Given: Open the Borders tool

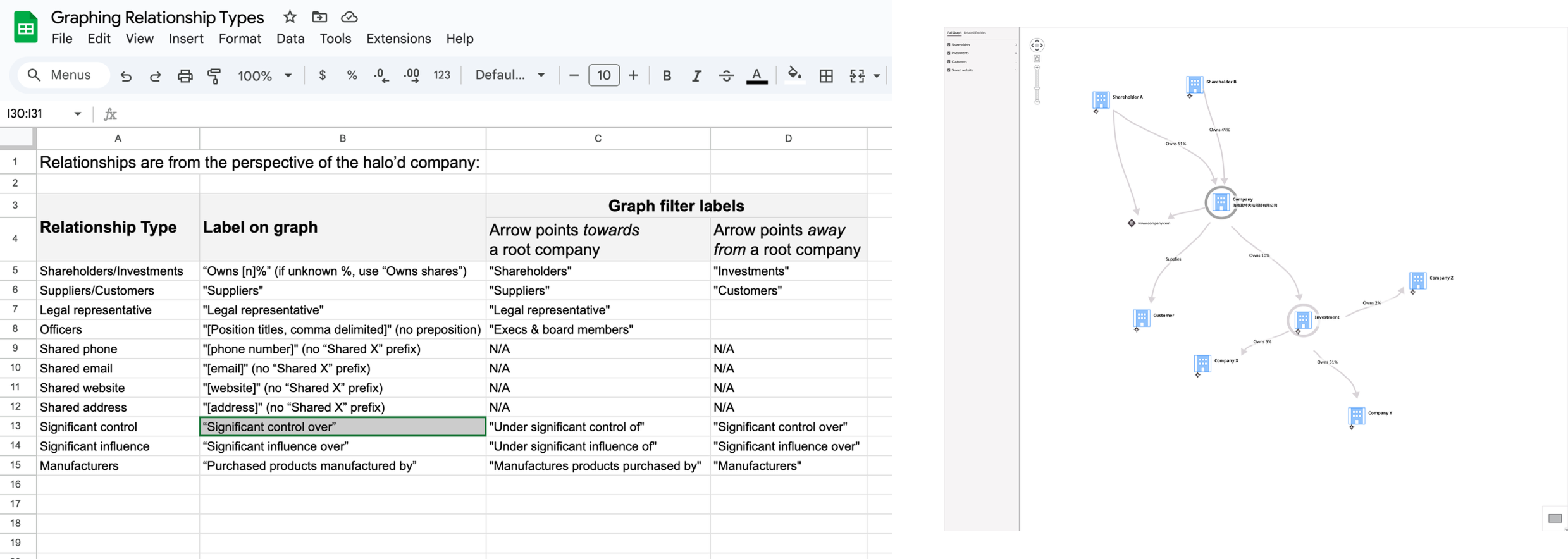Looking at the screenshot, I should pos(826,76).
